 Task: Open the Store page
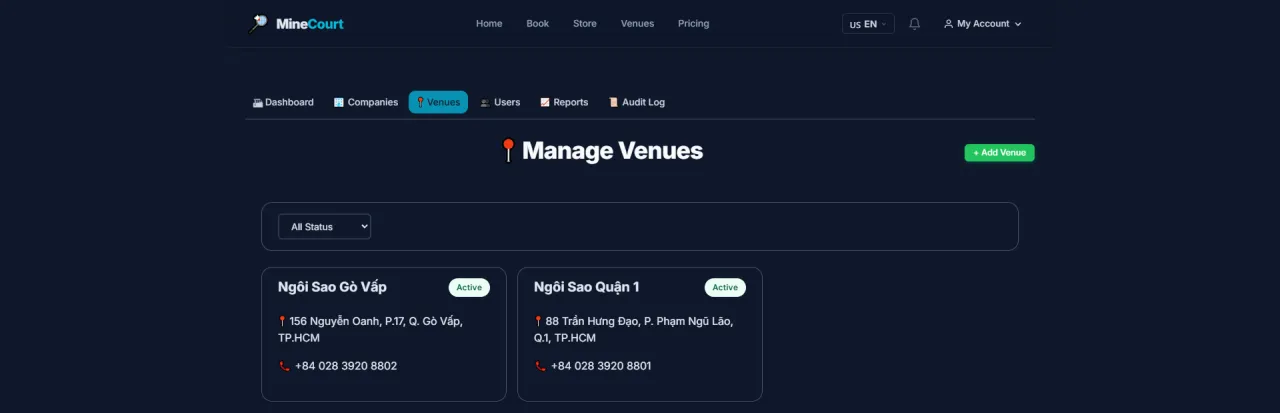pyautogui.click(x=585, y=24)
